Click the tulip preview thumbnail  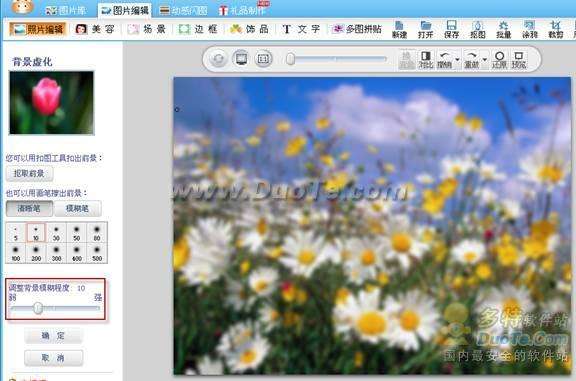(x=51, y=103)
